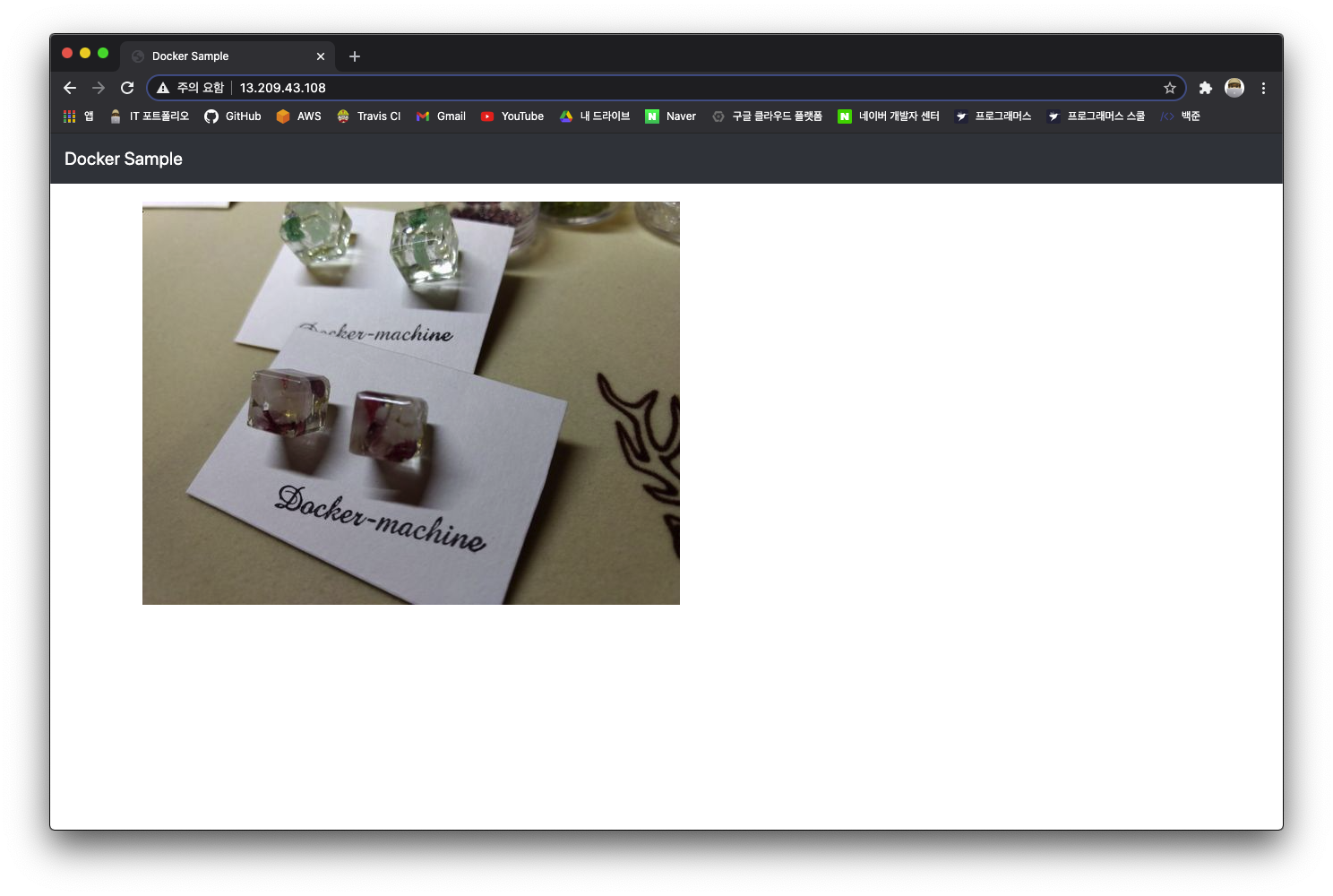
Task: Open the IT 포트폴리오 bookmark
Action: pos(149,116)
